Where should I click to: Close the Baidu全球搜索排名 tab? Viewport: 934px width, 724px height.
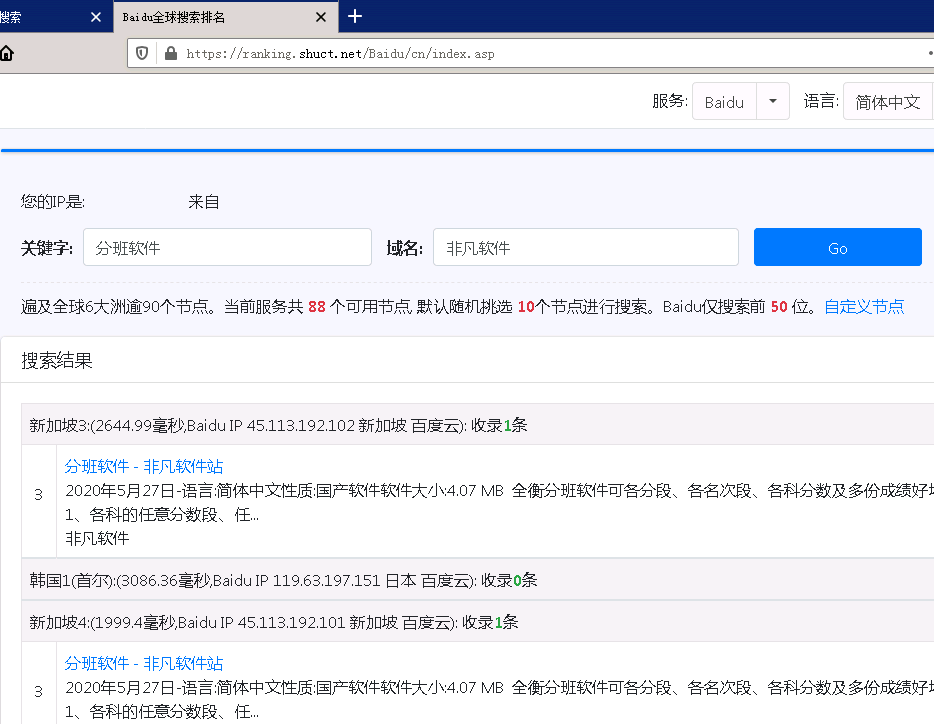[x=321, y=17]
